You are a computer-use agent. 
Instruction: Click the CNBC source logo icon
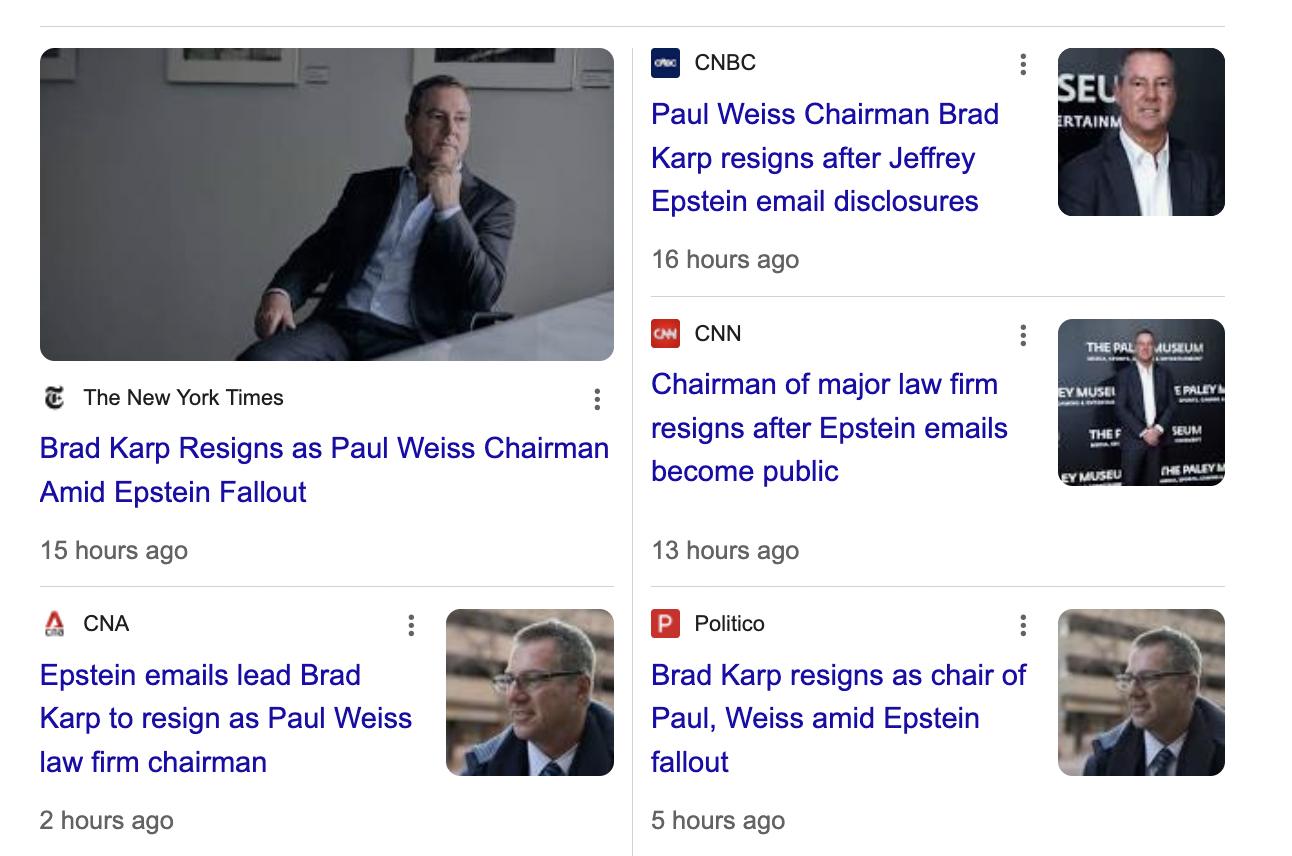click(x=665, y=63)
